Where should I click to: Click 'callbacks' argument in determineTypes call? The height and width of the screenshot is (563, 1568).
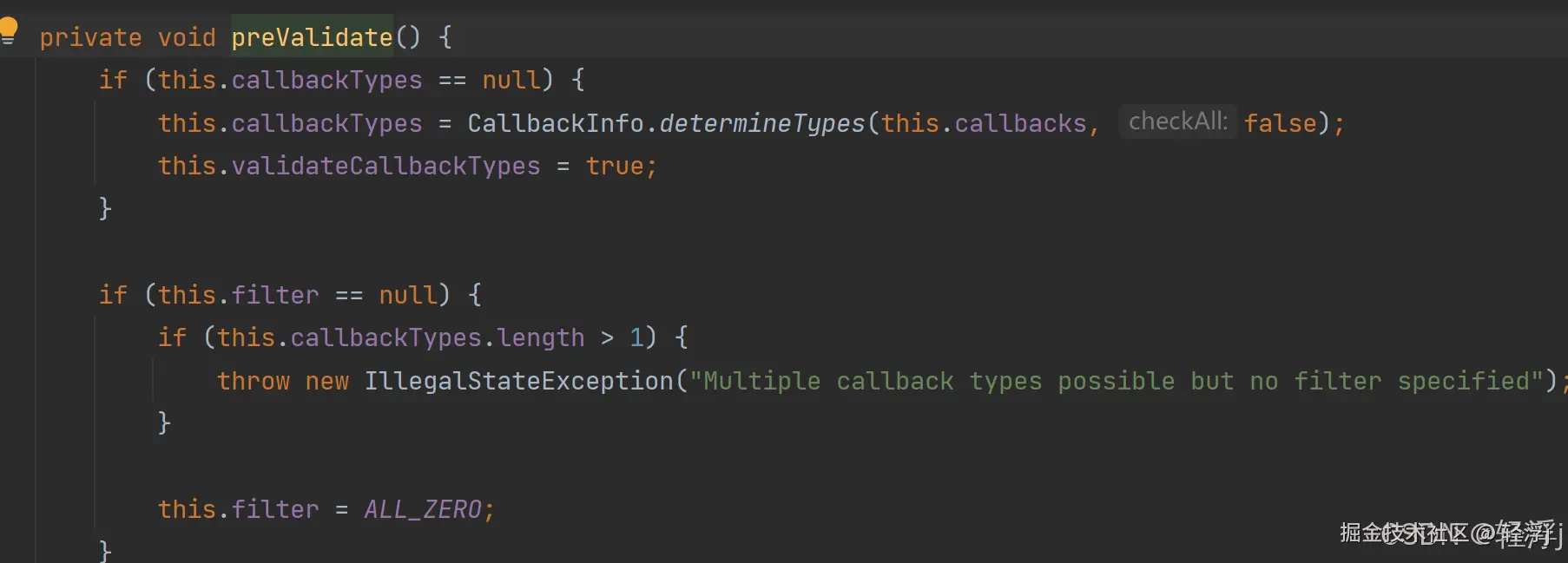point(1020,123)
